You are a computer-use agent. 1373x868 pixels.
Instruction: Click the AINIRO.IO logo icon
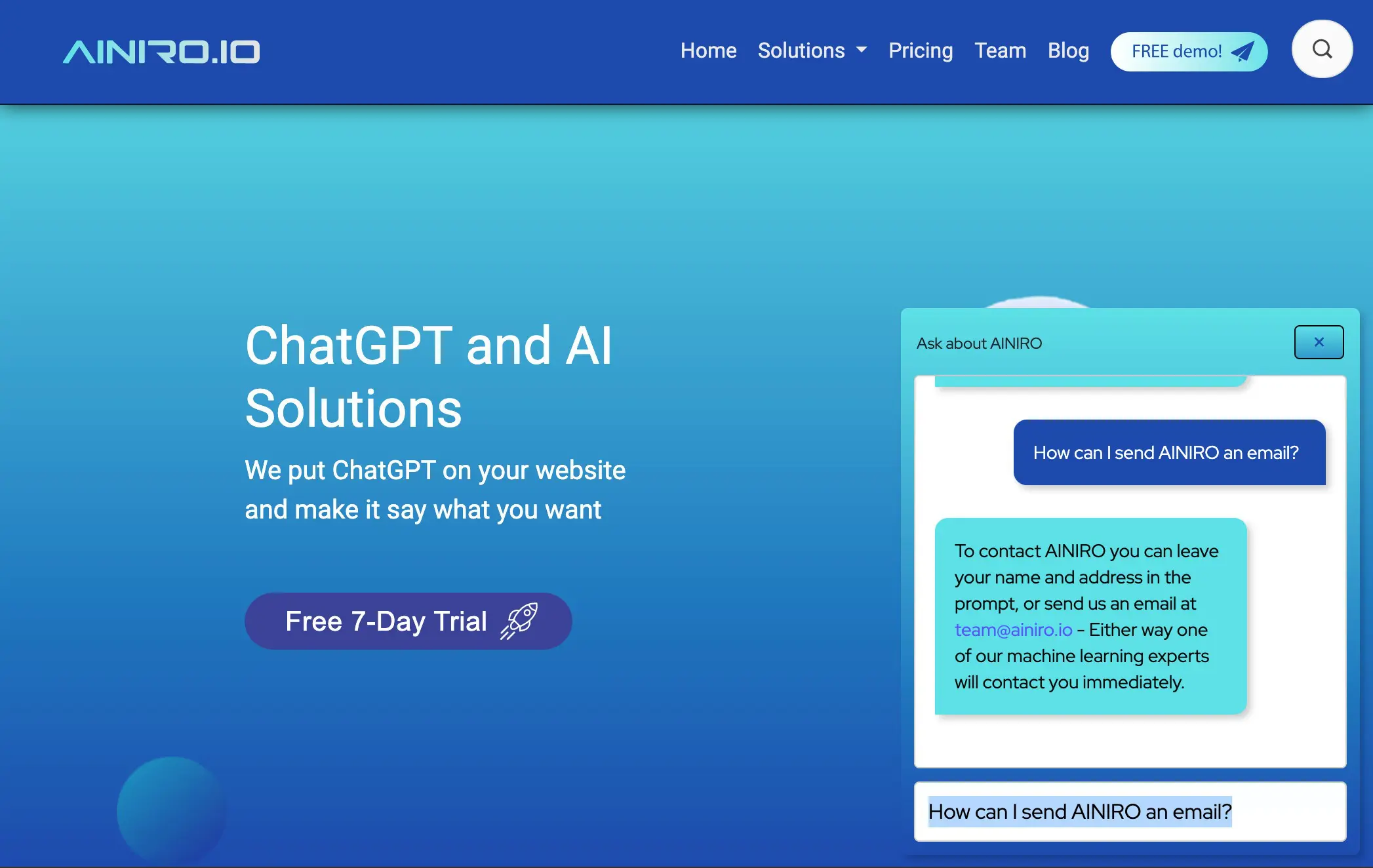coord(161,51)
